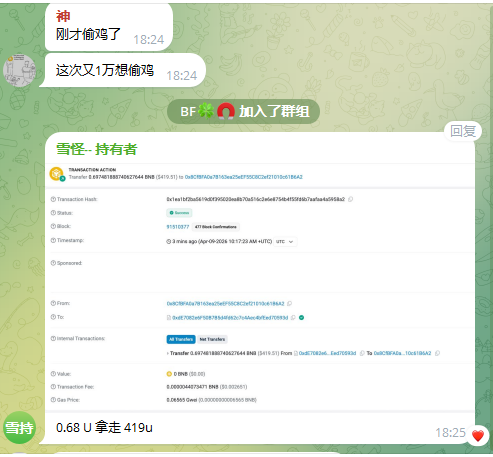The image size is (493, 457).
Task: Click the Block Confirmations badge
Action: [x=216, y=227]
